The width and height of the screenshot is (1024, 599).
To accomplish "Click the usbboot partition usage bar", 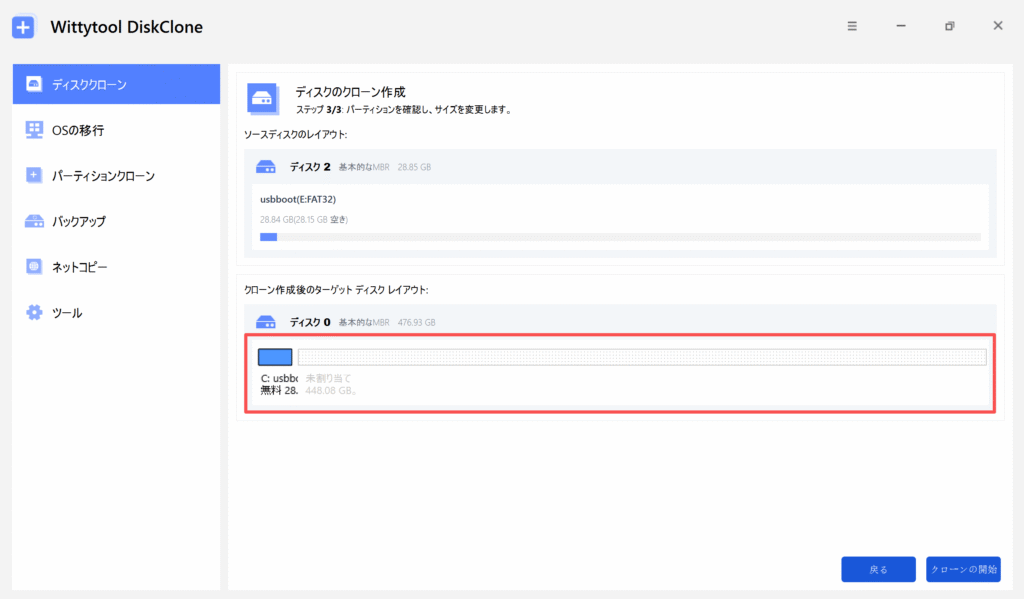I will pyautogui.click(x=620, y=237).
